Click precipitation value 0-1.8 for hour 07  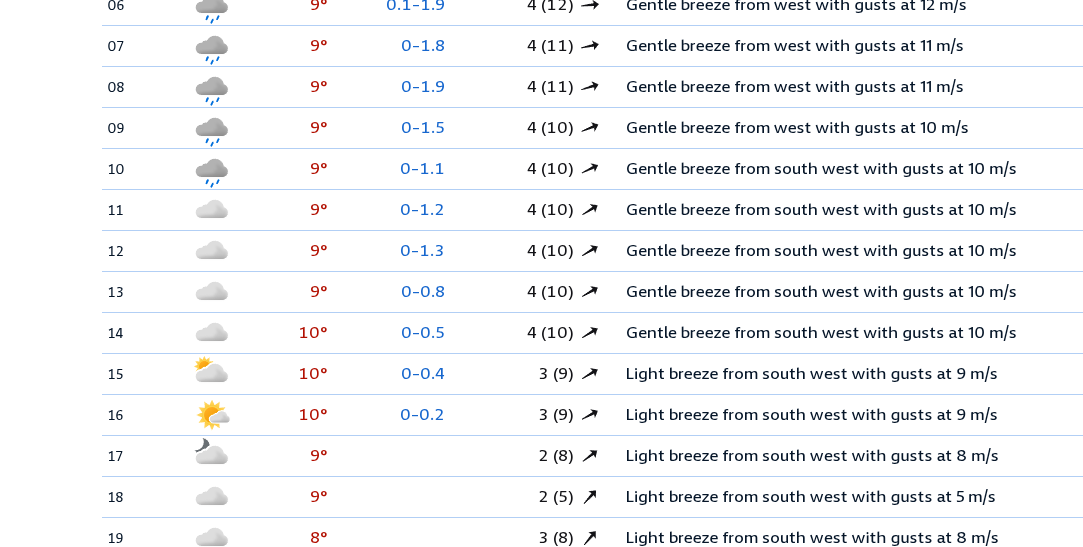423,46
